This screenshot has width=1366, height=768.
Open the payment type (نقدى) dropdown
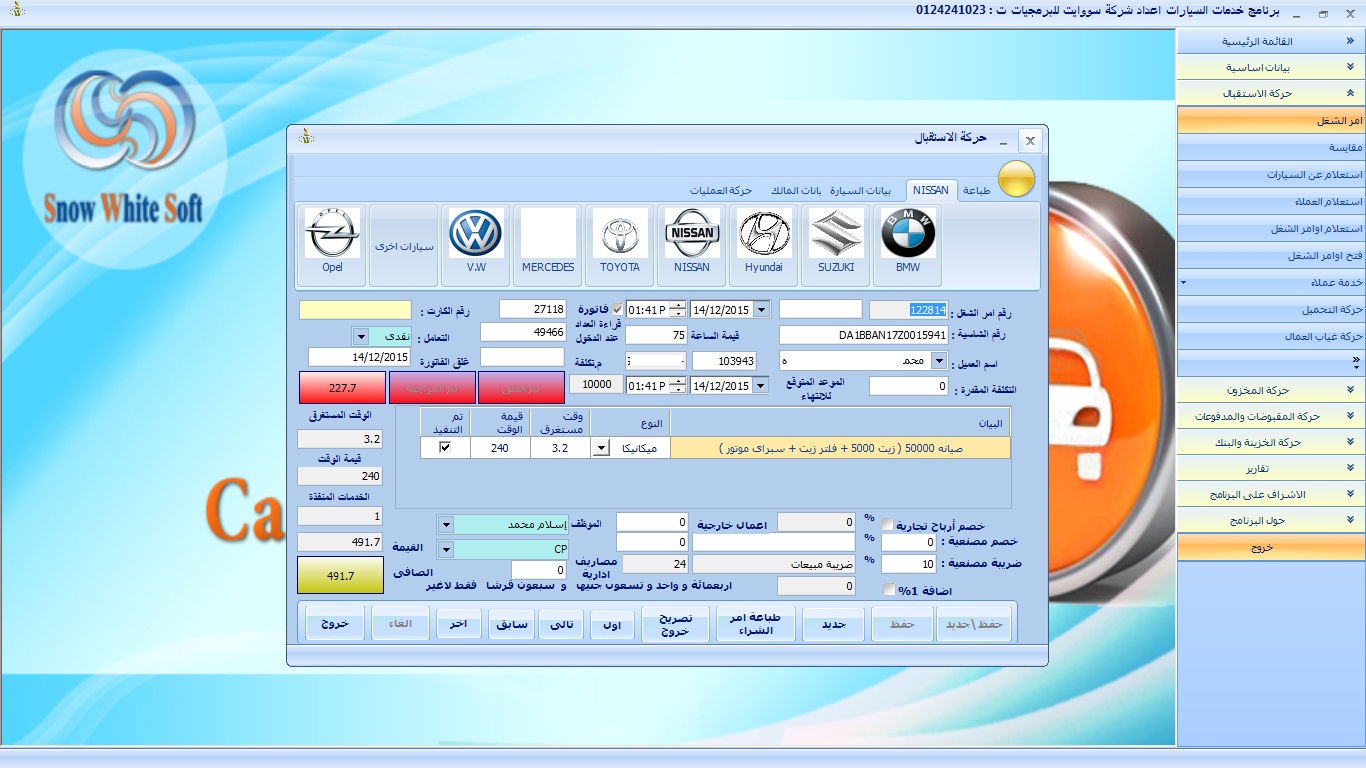(x=361, y=336)
